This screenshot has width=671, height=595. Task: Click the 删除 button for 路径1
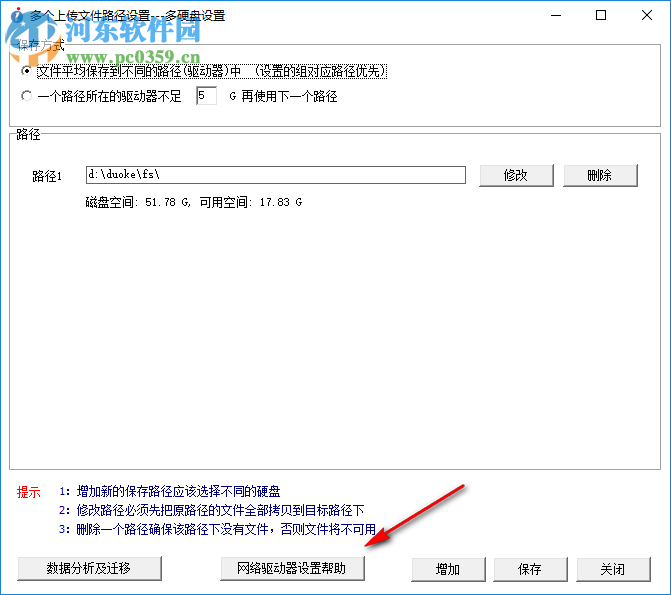click(x=600, y=176)
